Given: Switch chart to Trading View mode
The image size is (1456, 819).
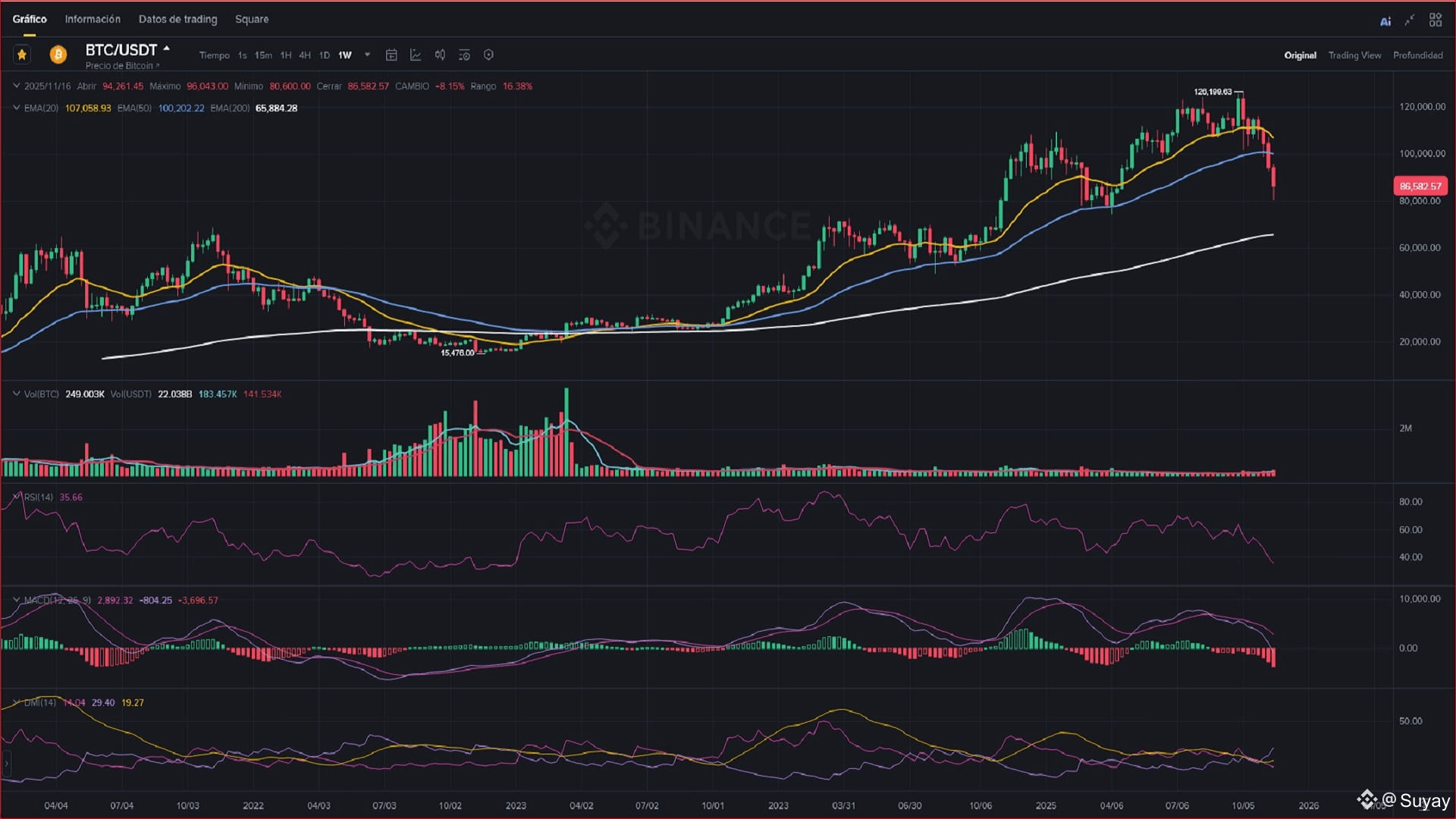Looking at the screenshot, I should (x=1354, y=55).
